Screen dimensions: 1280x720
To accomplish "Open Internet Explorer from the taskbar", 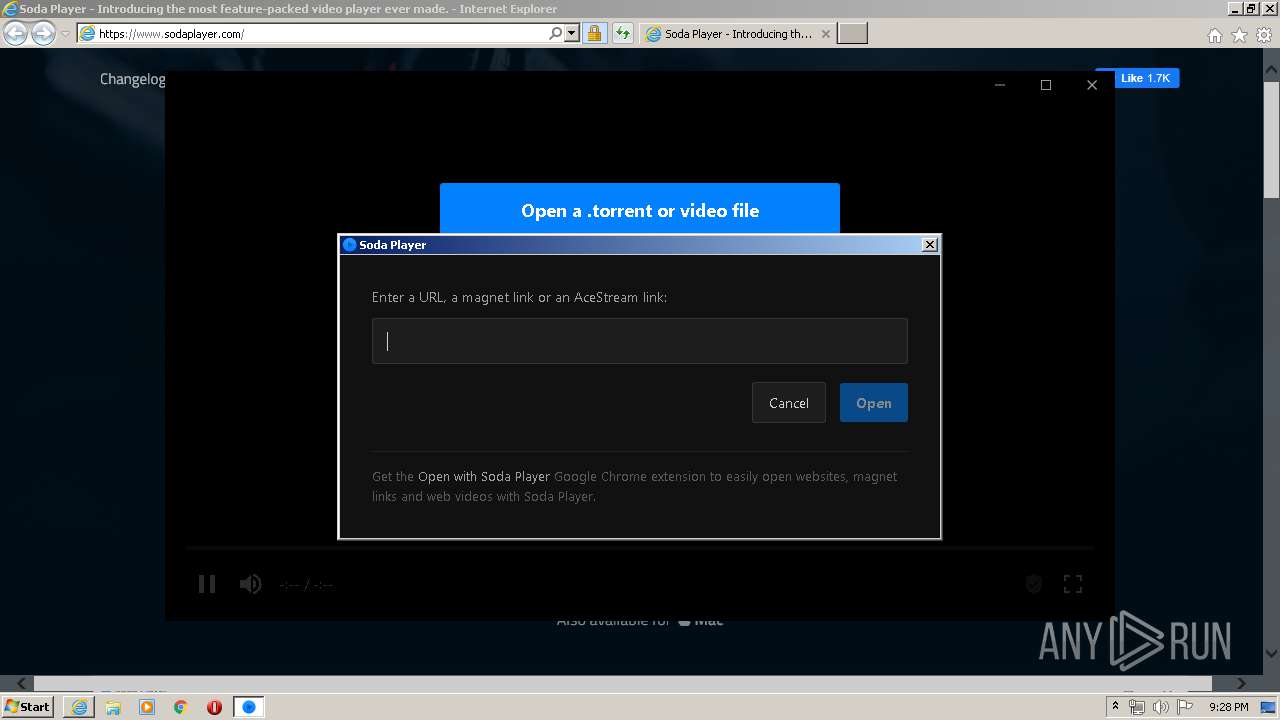I will pyautogui.click(x=79, y=707).
